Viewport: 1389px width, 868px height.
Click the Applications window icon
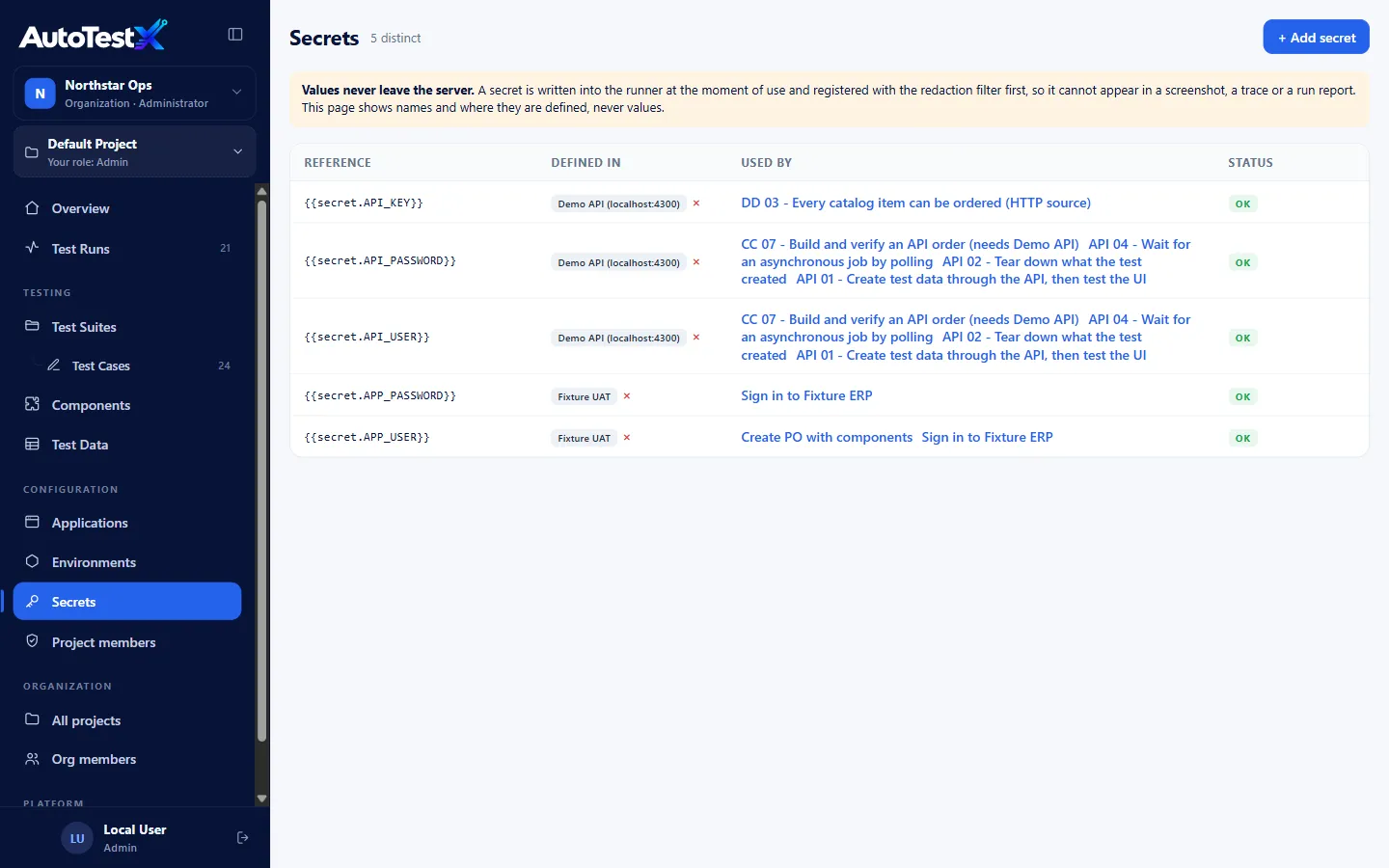tap(32, 522)
